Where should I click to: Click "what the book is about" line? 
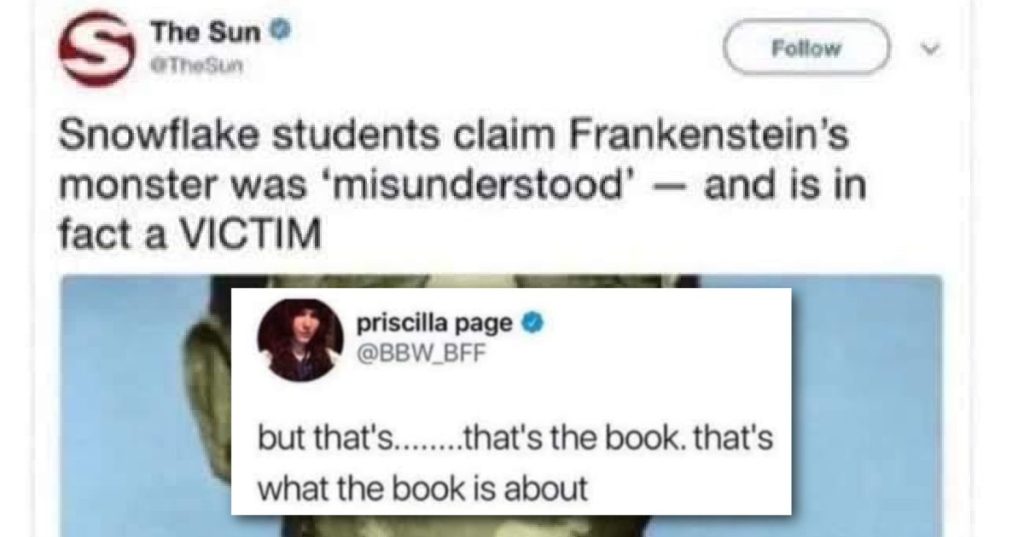(x=423, y=488)
